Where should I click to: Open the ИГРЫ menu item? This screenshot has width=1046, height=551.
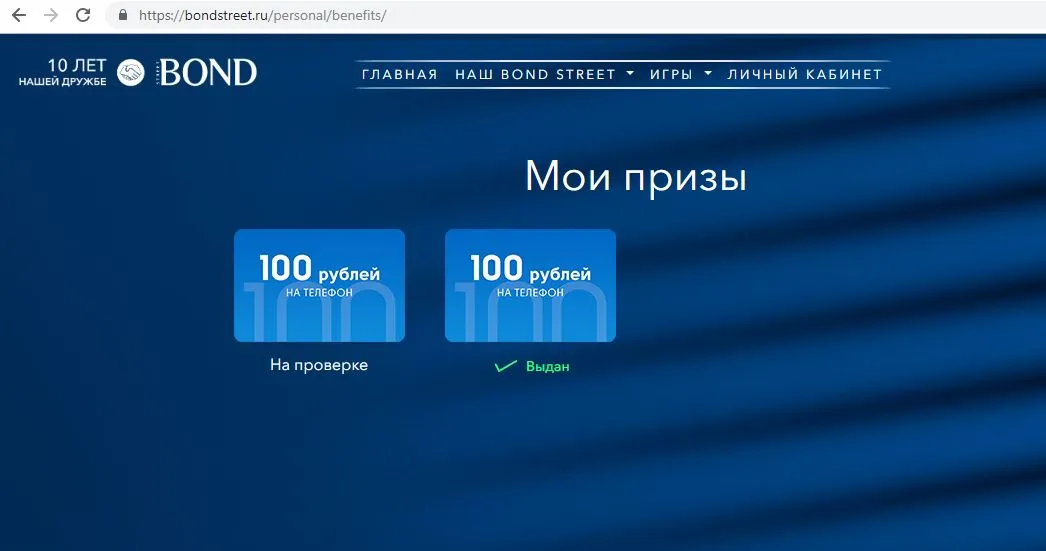[671, 75]
